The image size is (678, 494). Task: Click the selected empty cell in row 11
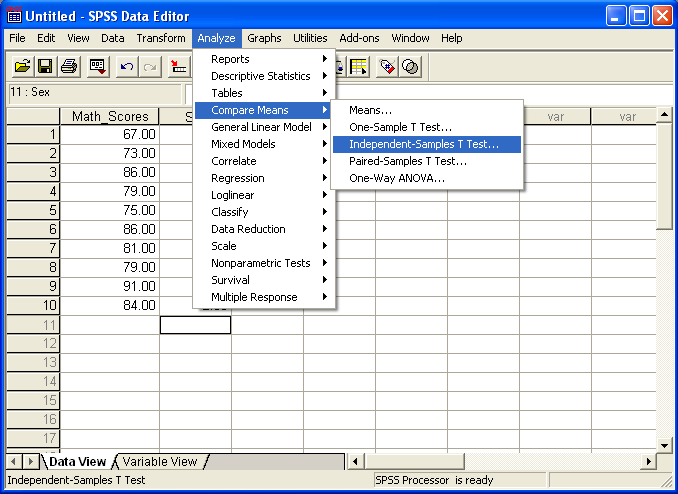[x=195, y=325]
